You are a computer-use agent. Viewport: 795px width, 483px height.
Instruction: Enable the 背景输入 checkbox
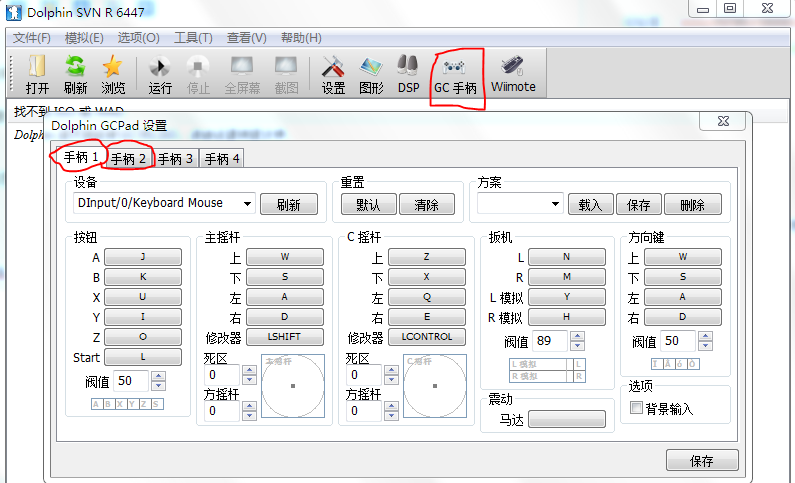coord(636,407)
